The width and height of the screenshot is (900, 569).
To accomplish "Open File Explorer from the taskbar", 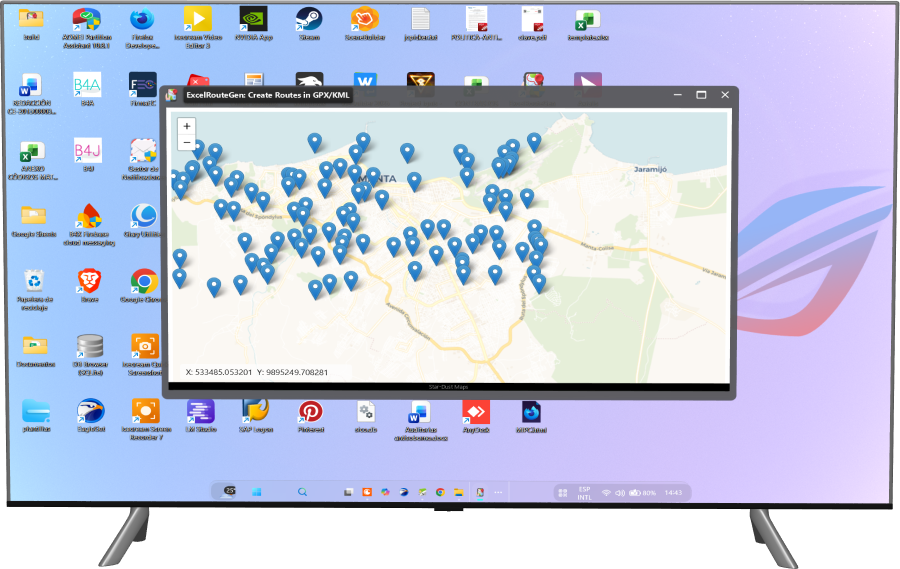I will 459,492.
